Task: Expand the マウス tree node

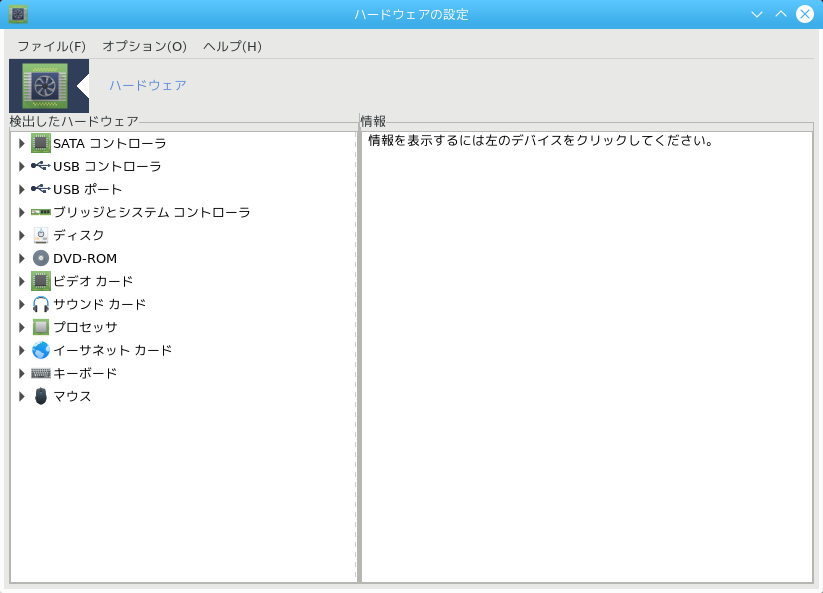Action: tap(22, 396)
